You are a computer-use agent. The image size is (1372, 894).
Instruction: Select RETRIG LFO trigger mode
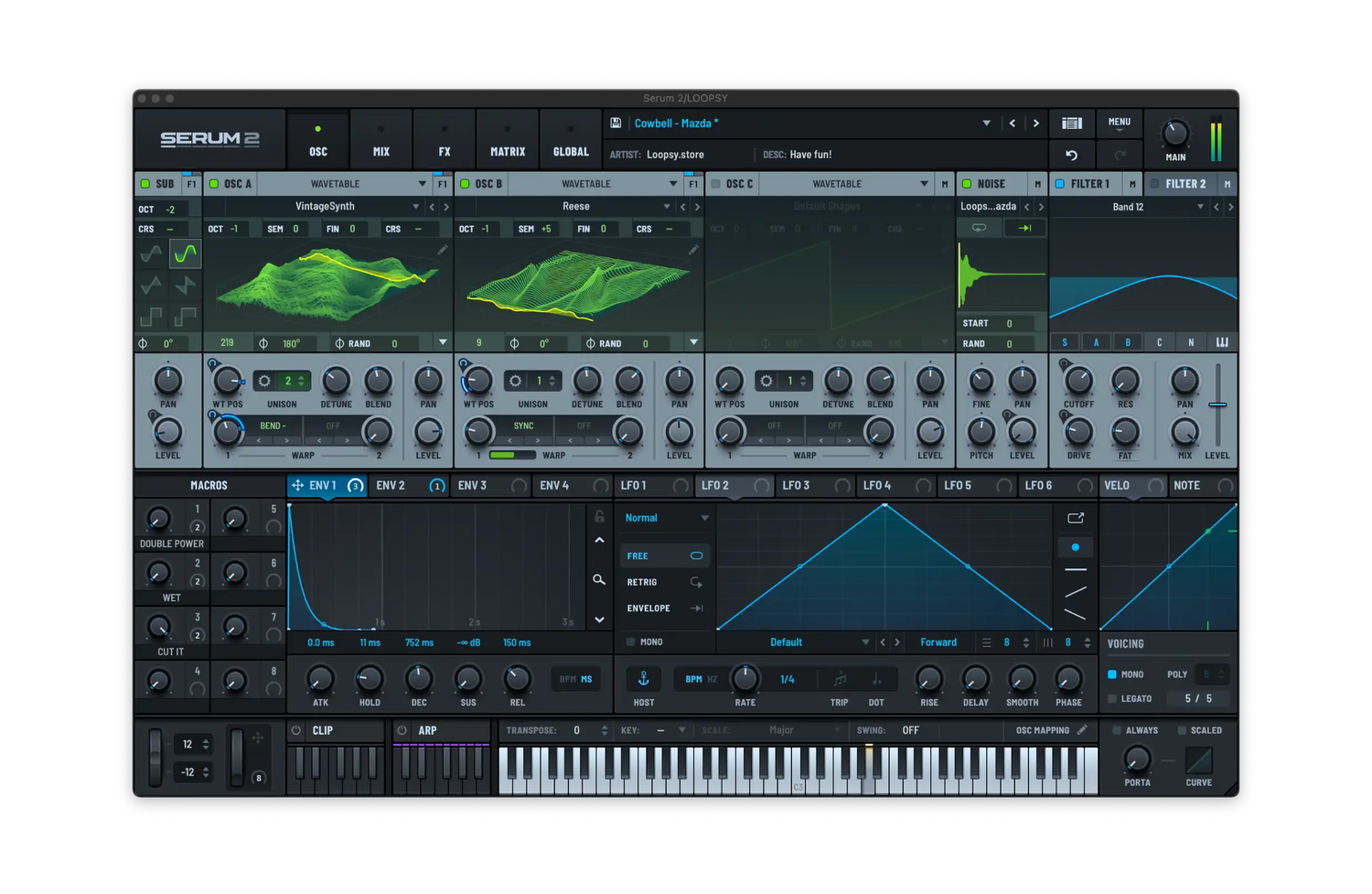[x=664, y=582]
